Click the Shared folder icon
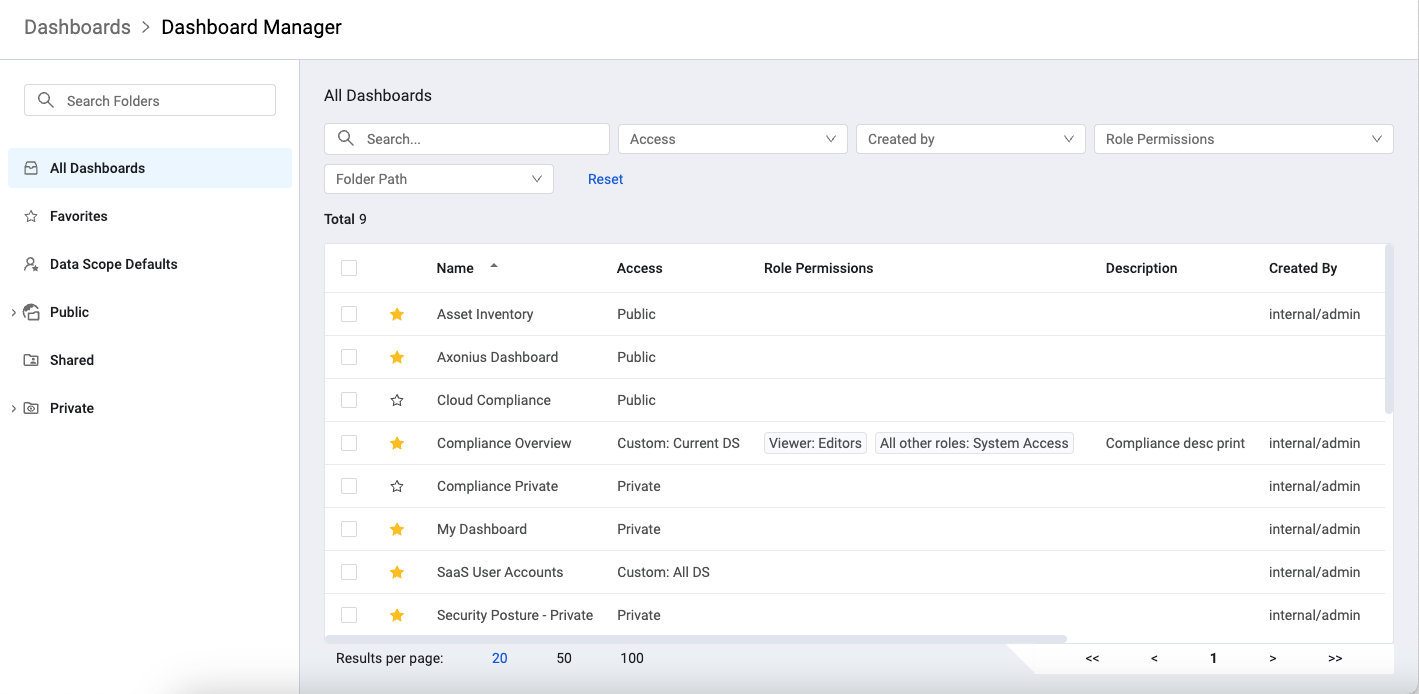Screen dimensions: 1419x694 tap(31, 360)
